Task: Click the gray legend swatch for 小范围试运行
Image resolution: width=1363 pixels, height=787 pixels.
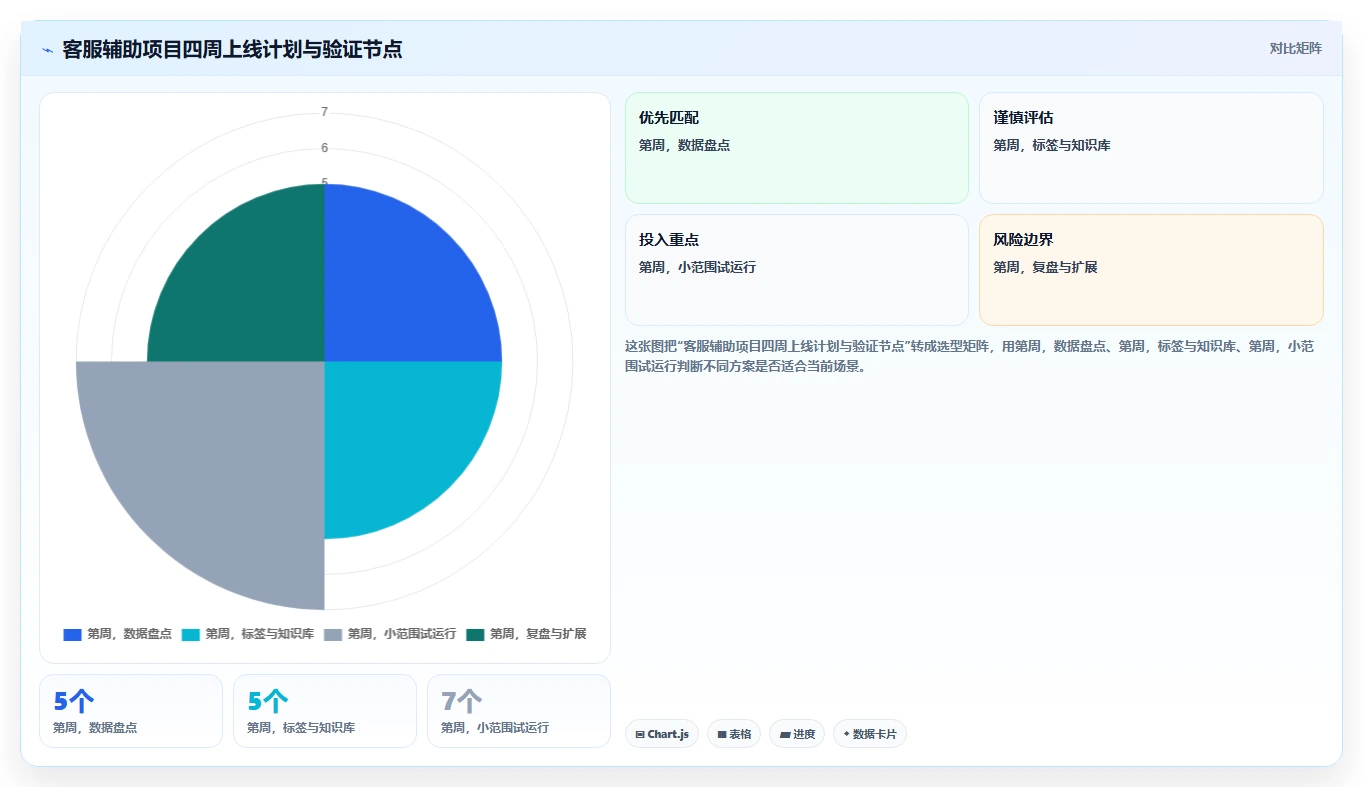Action: [333, 634]
